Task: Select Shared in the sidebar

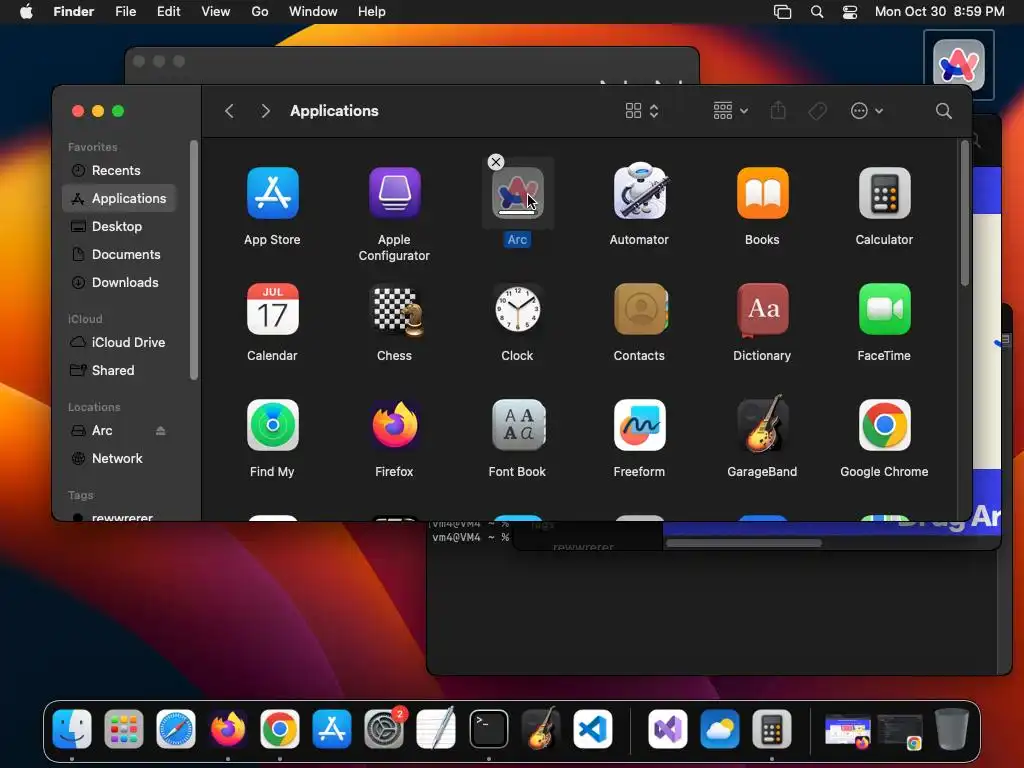Action: click(119, 370)
